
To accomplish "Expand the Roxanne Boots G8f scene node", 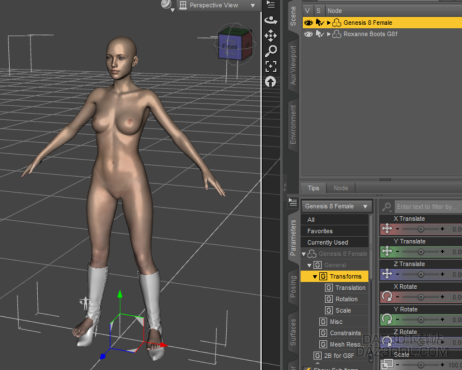I will point(329,34).
